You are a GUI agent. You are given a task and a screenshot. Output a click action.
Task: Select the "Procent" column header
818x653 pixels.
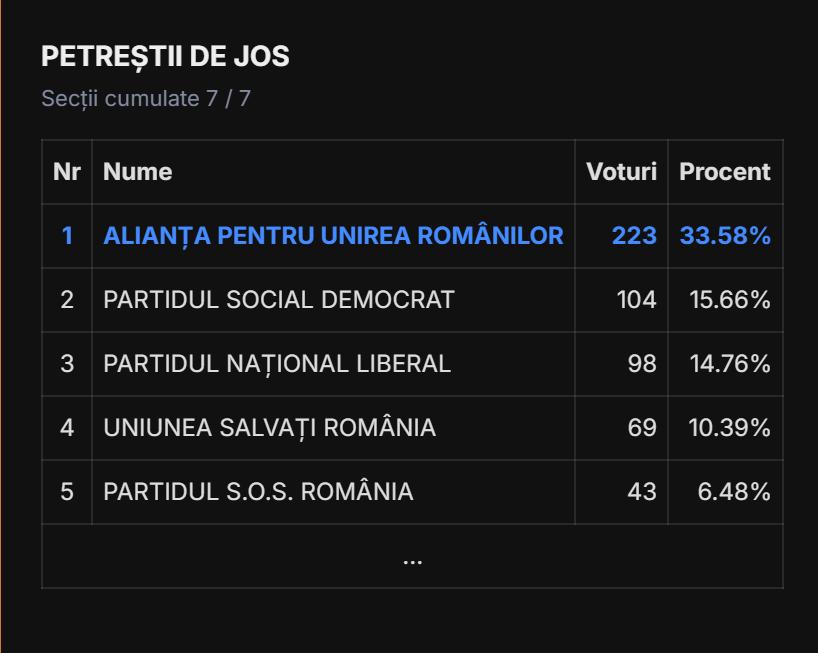tap(725, 172)
